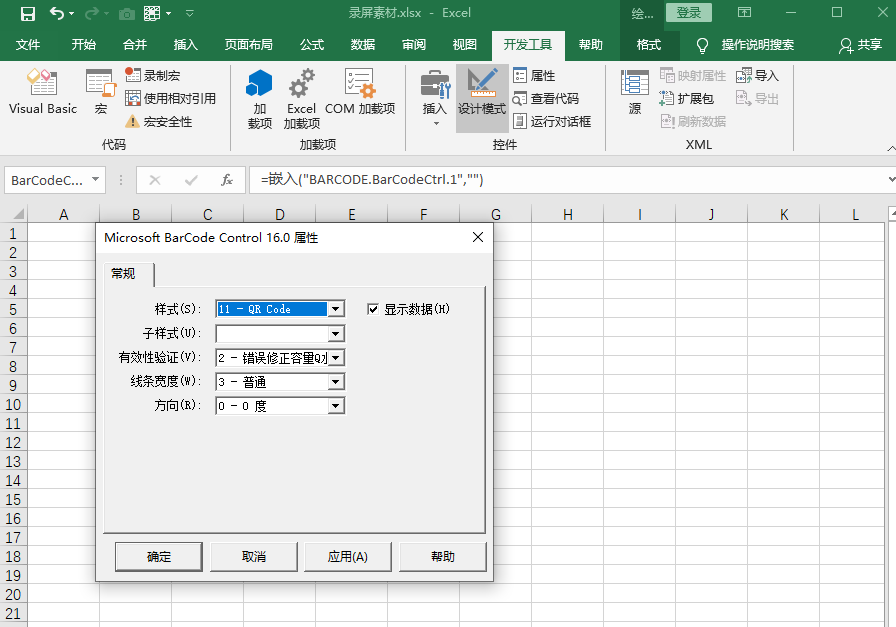Switch to the 视图 View tab
Viewport: 896px width, 627px height.
click(x=465, y=45)
